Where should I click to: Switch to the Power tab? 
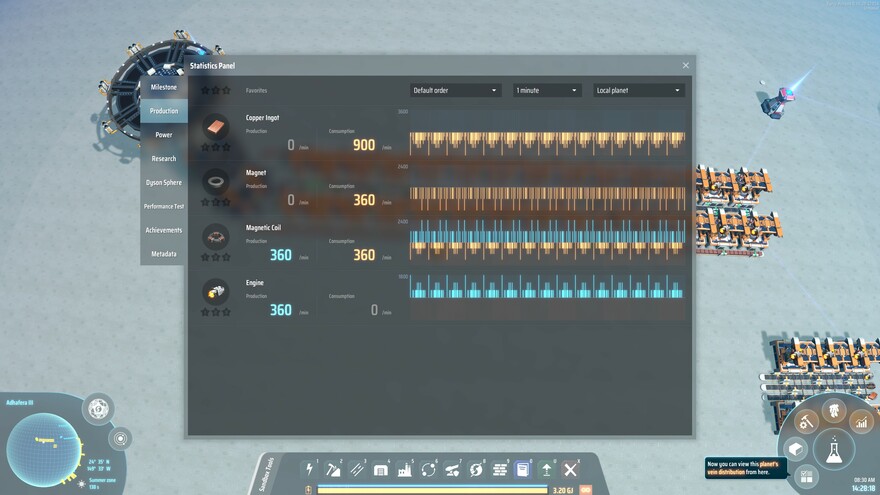164,135
